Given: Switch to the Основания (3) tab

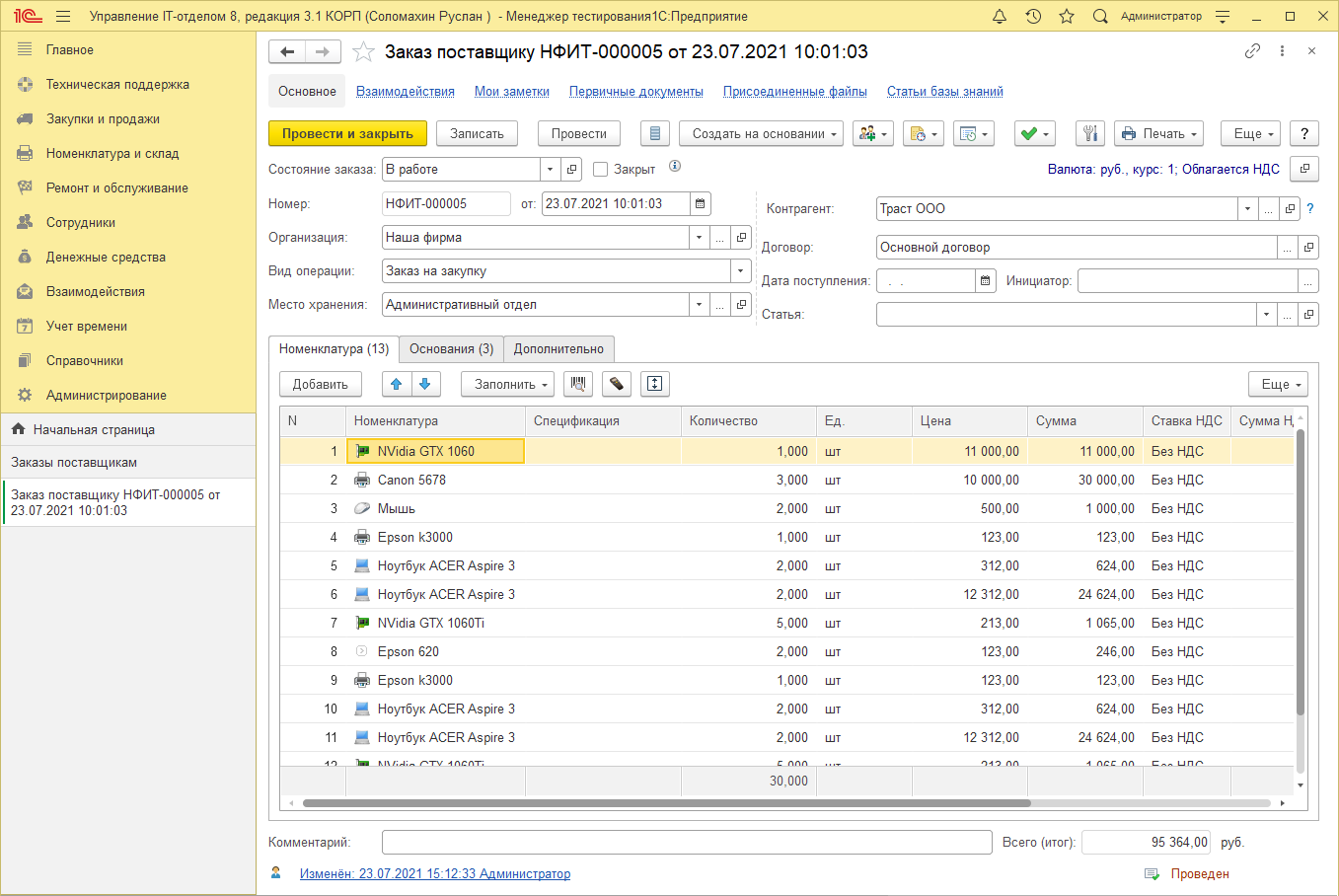Looking at the screenshot, I should point(451,349).
